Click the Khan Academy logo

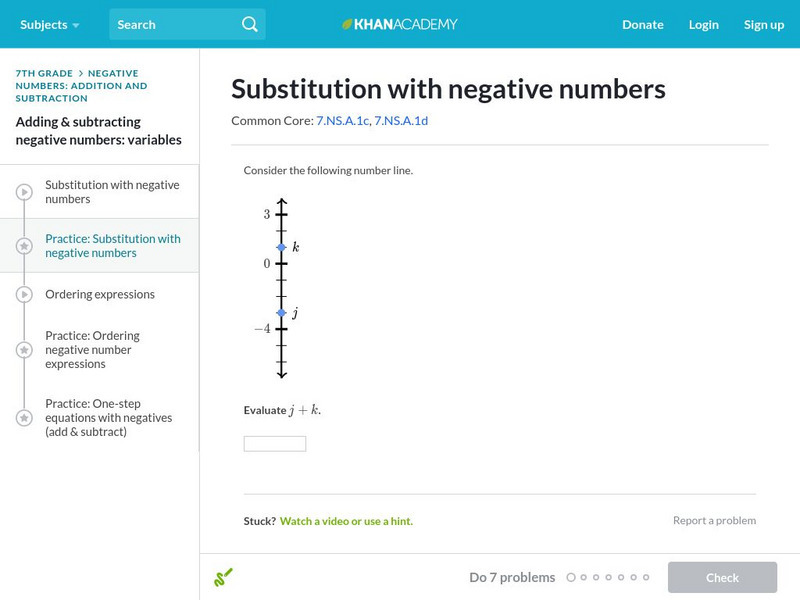[400, 24]
